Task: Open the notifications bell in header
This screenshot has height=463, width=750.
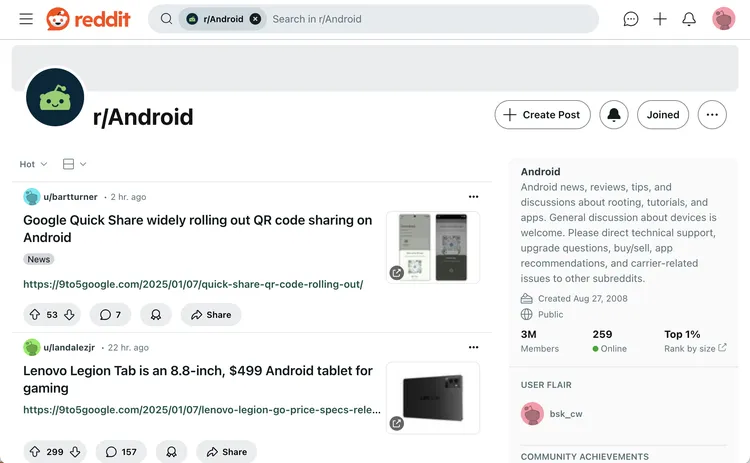Action: (689, 19)
